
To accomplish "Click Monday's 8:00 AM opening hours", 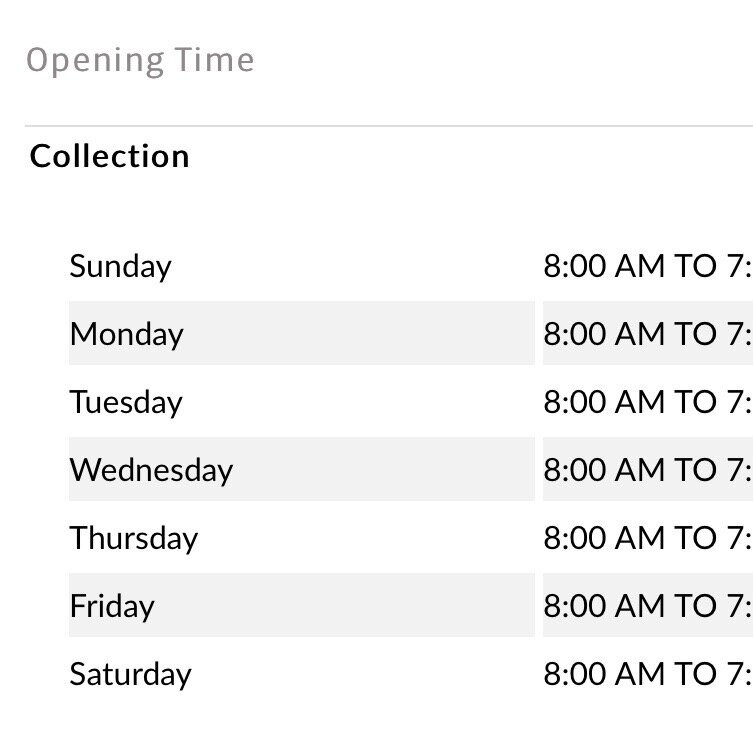I will (x=648, y=333).
